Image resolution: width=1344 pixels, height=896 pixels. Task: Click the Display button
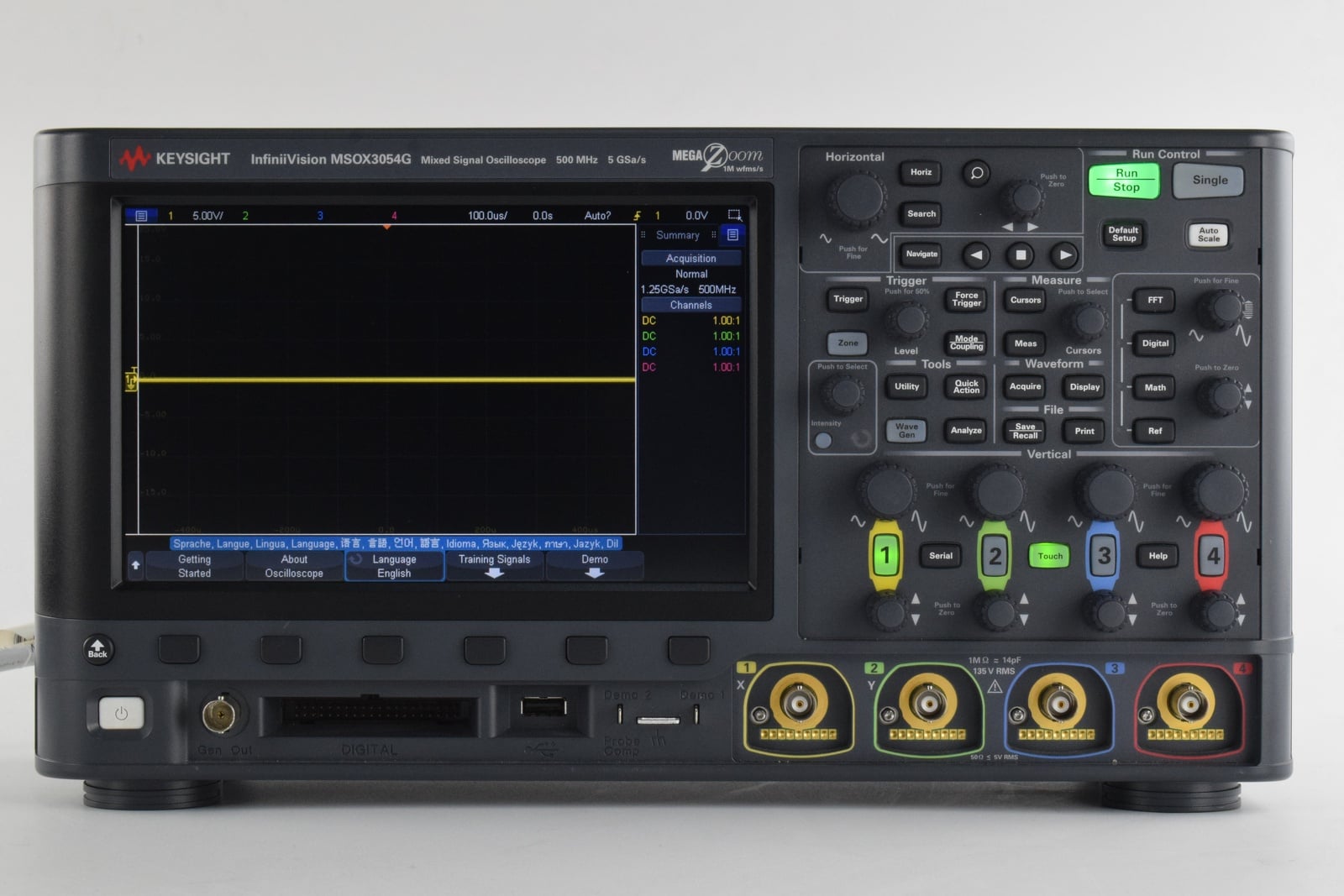point(1084,387)
